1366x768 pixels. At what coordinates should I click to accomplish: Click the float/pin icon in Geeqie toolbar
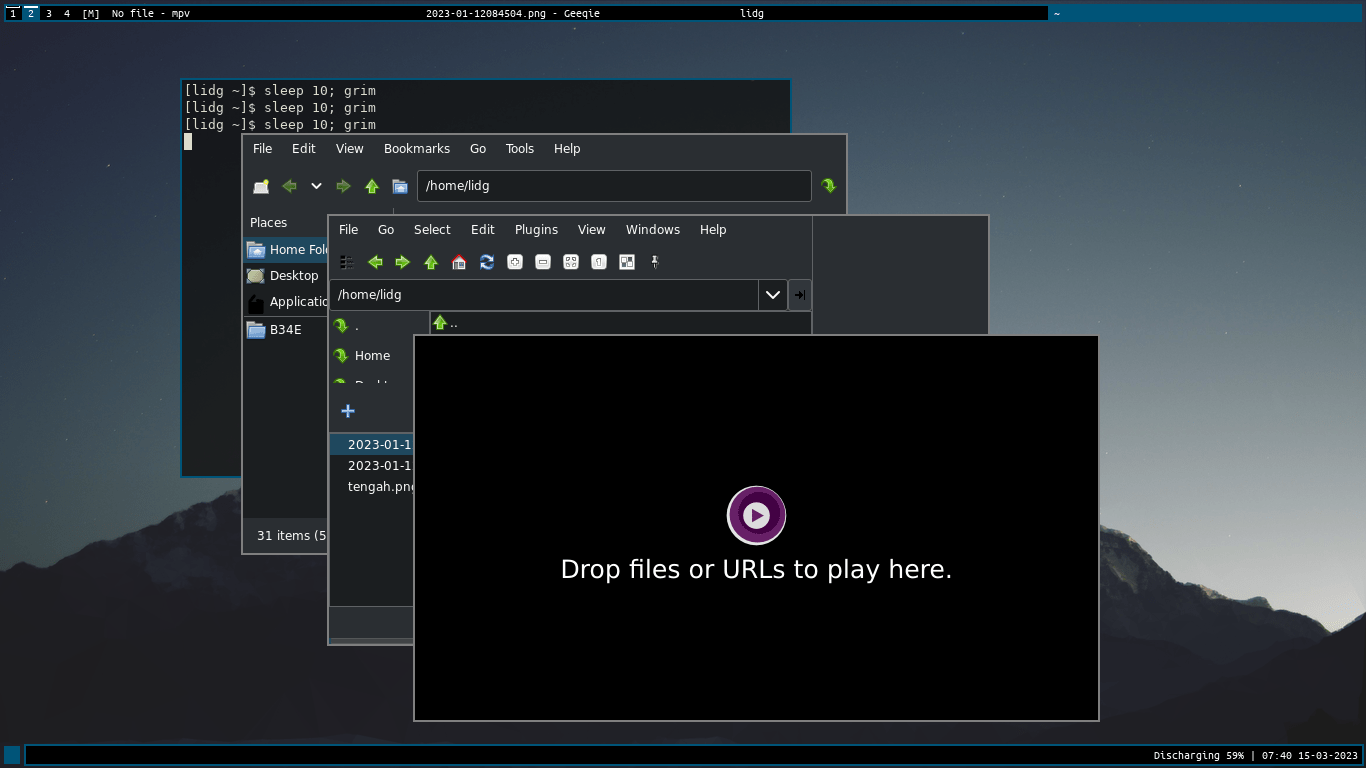[655, 262]
